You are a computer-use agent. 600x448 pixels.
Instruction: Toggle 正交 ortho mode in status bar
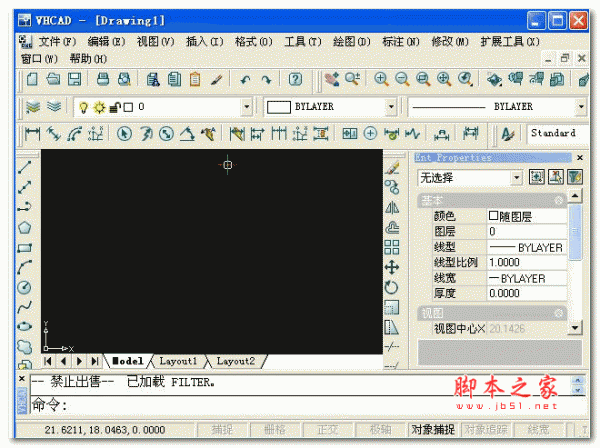[328, 430]
